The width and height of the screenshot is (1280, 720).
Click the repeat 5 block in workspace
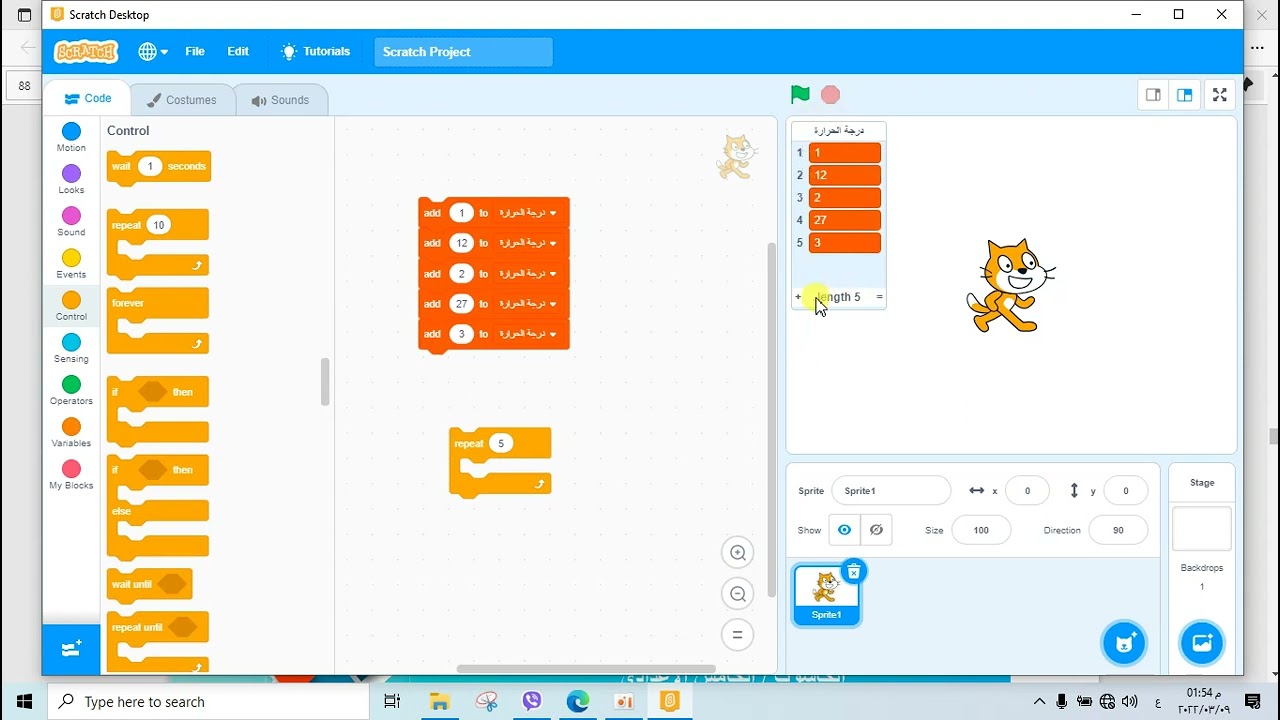click(x=500, y=462)
